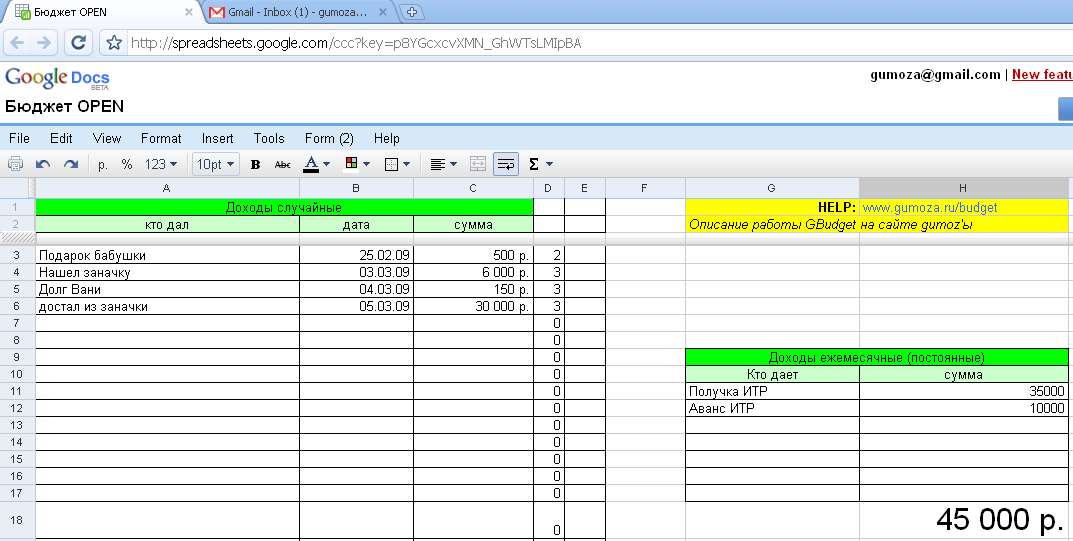Select column B header
1073x541 pixels.
pos(356,188)
